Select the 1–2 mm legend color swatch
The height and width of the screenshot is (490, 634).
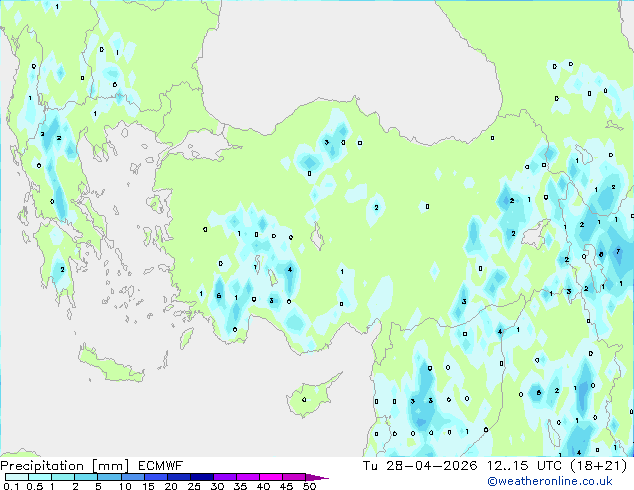click(63, 477)
